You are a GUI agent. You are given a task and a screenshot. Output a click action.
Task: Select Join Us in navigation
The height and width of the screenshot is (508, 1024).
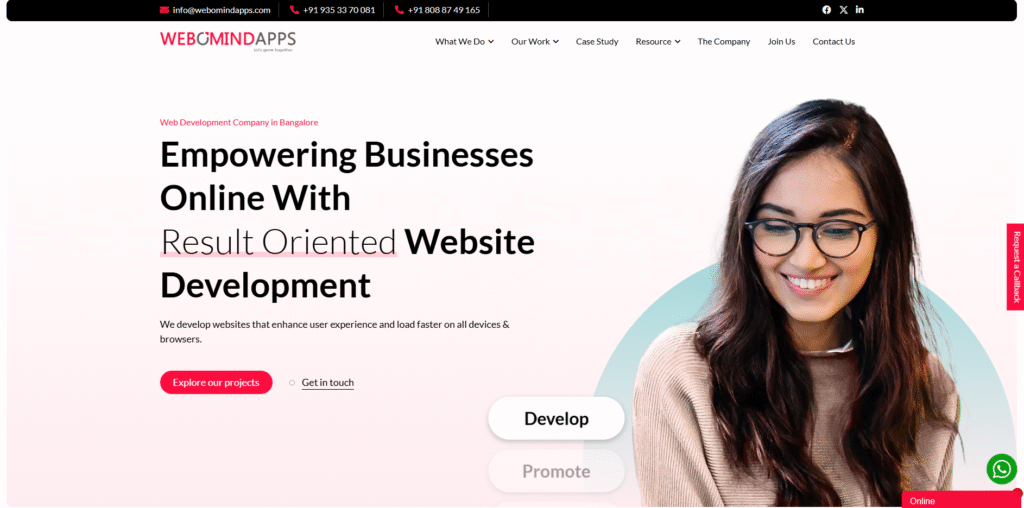tap(781, 41)
